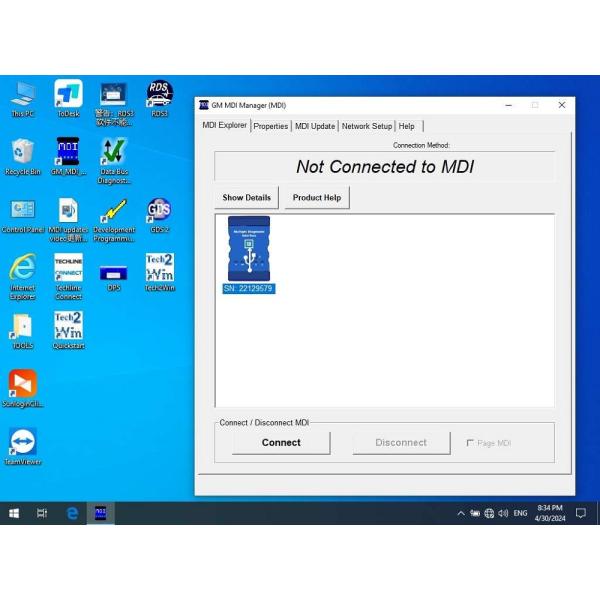Click the Show Details button

246,198
